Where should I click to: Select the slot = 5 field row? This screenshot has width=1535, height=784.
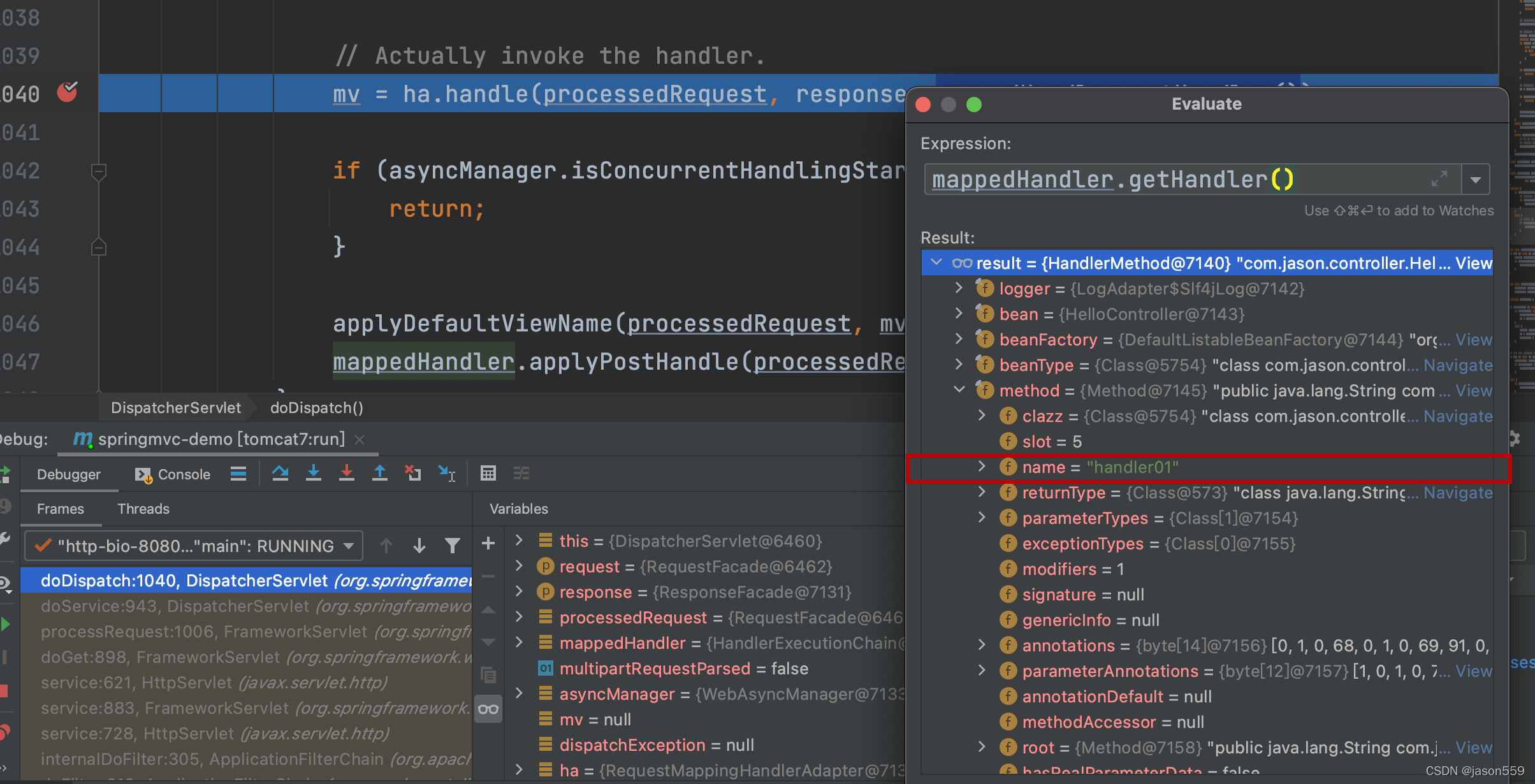[x=1207, y=442]
